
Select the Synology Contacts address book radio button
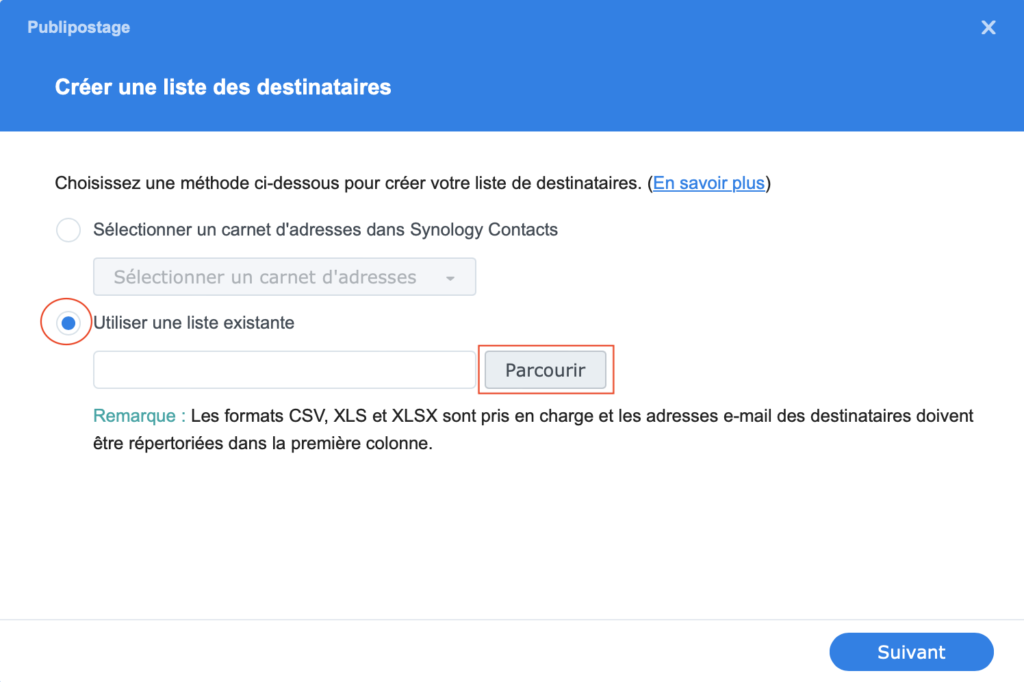68,230
